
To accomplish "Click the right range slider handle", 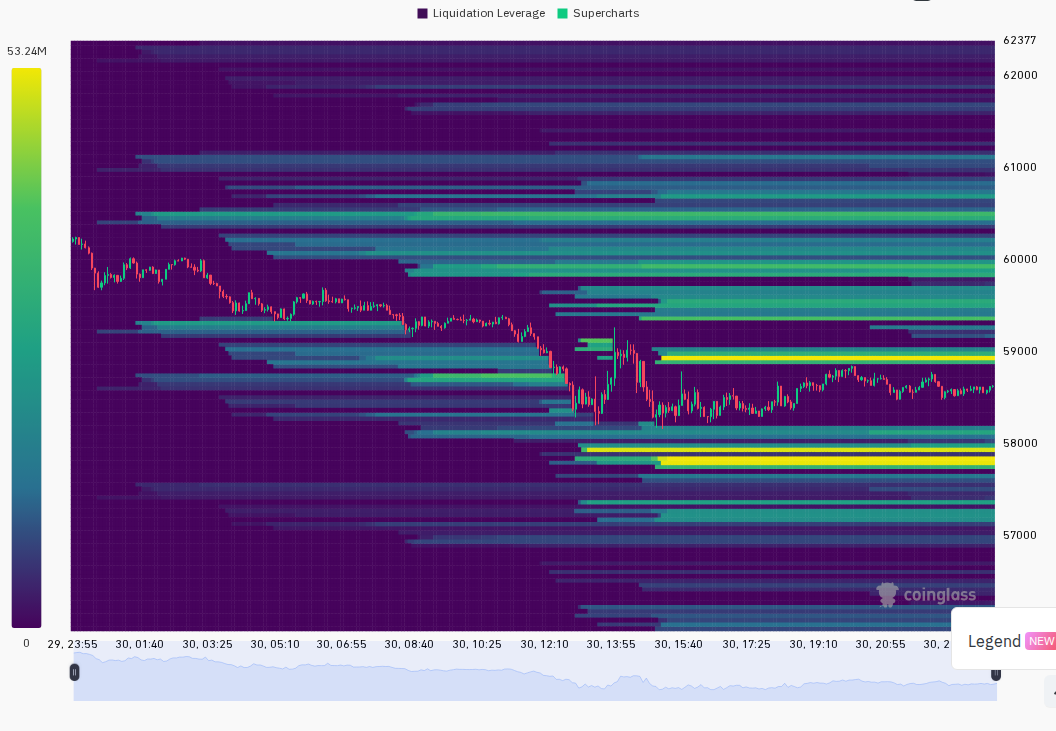I will [x=995, y=673].
